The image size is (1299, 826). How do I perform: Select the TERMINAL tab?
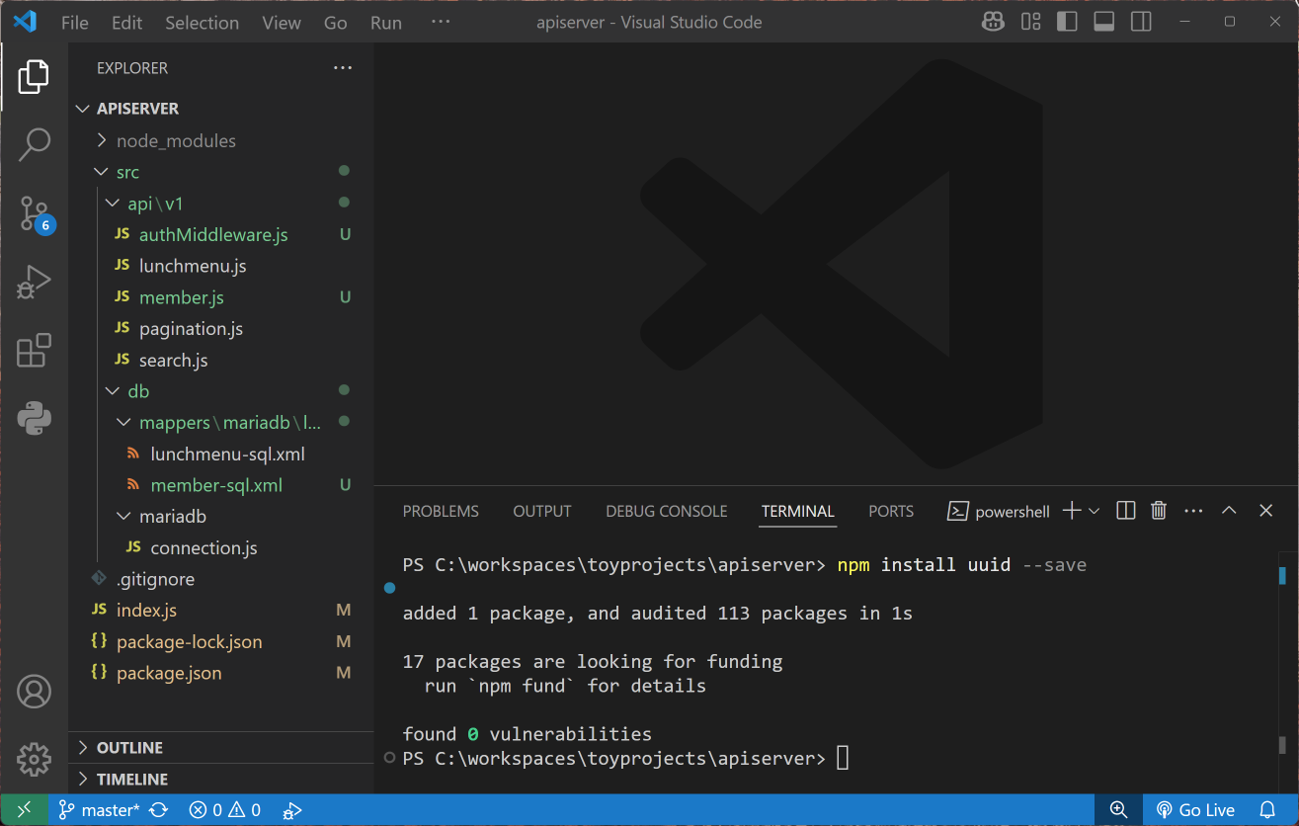tap(798, 511)
